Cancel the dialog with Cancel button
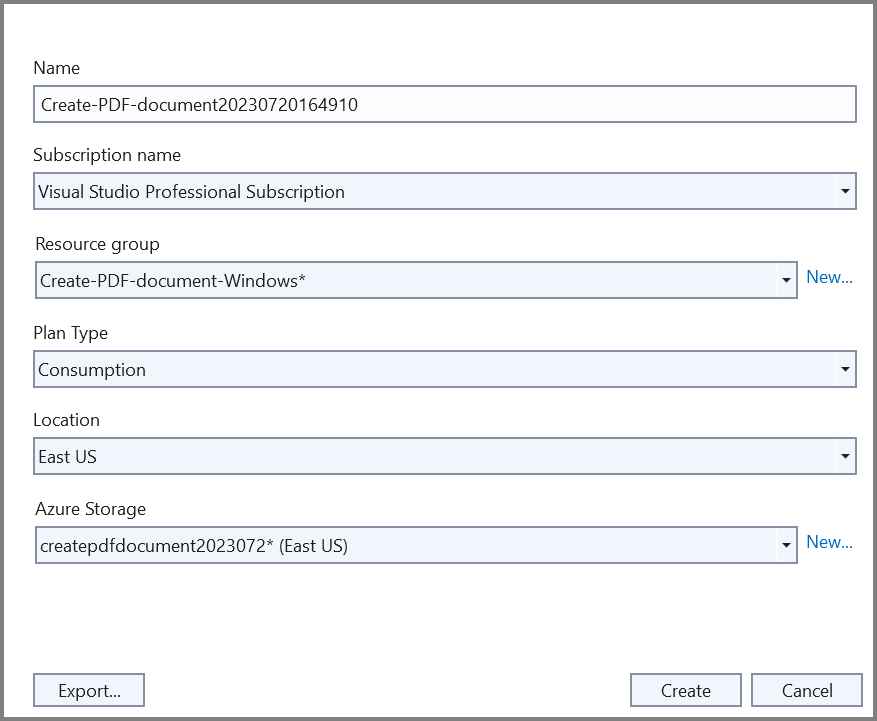Image resolution: width=877 pixels, height=721 pixels. [806, 690]
